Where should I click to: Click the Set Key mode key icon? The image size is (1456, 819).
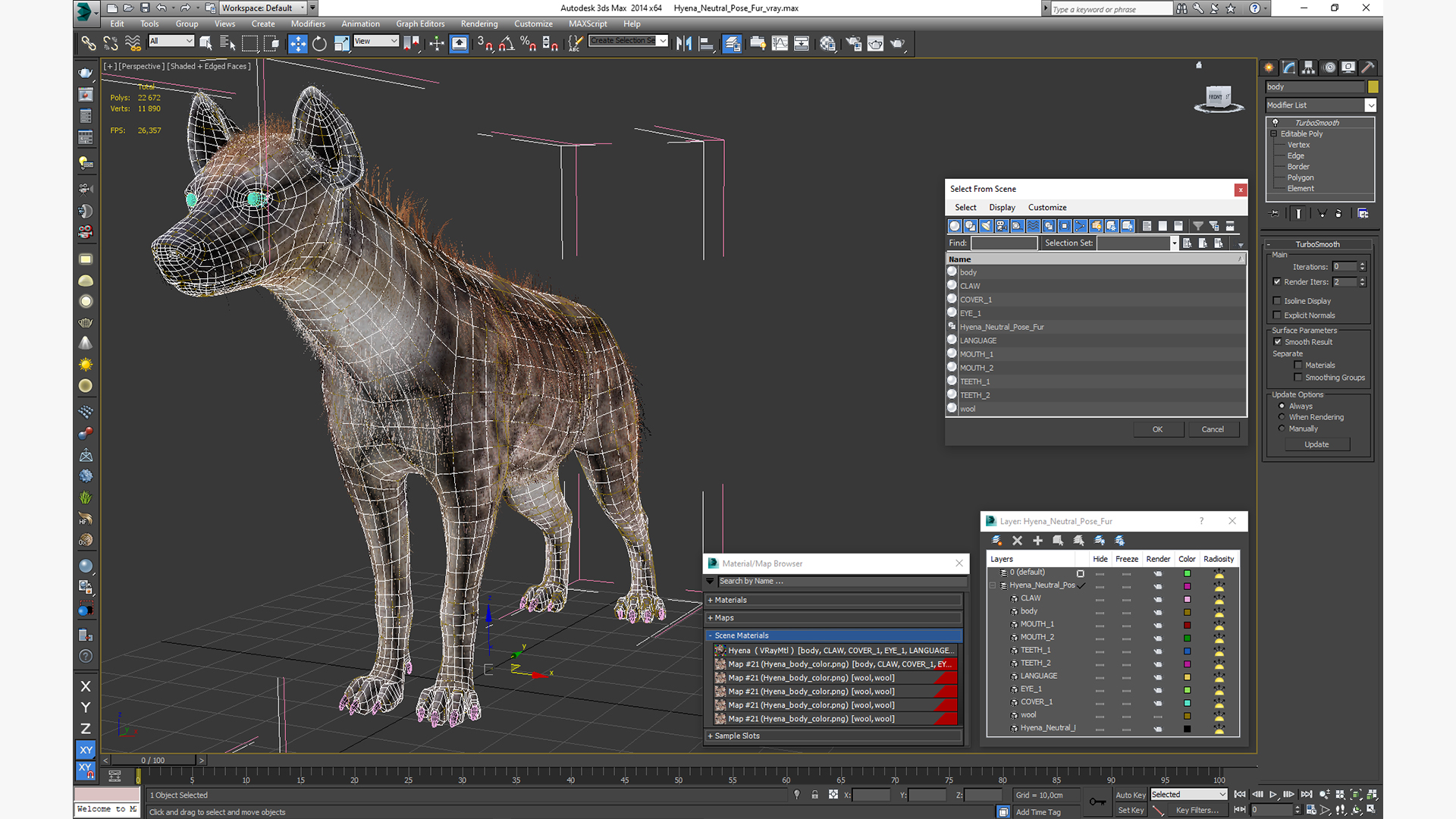pyautogui.click(x=1097, y=802)
